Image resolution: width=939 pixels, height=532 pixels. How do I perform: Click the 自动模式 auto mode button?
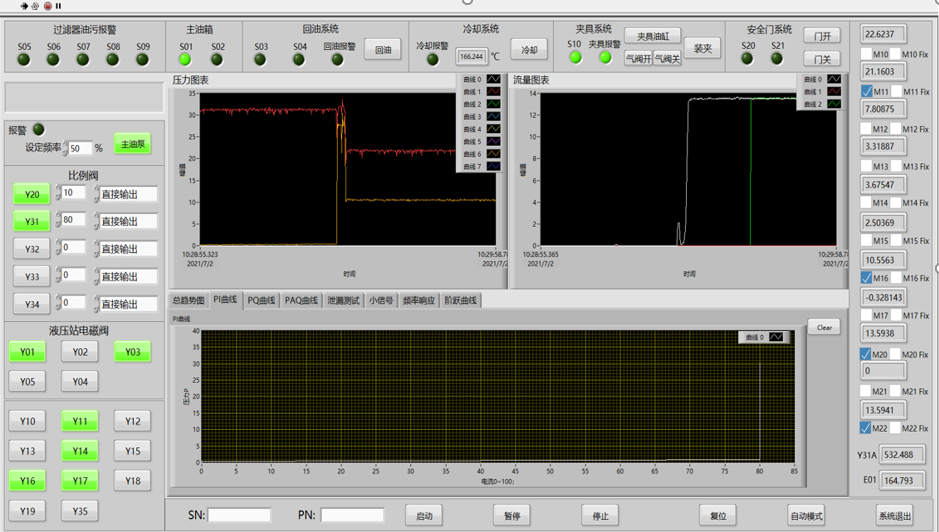[x=806, y=516]
